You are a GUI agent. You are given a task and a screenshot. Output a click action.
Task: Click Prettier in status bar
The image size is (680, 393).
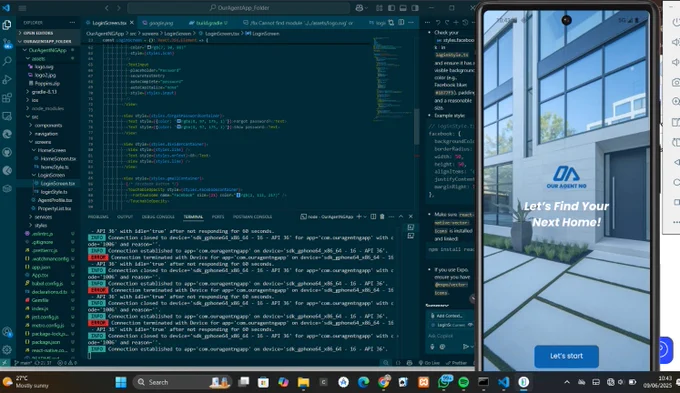pos(456,363)
